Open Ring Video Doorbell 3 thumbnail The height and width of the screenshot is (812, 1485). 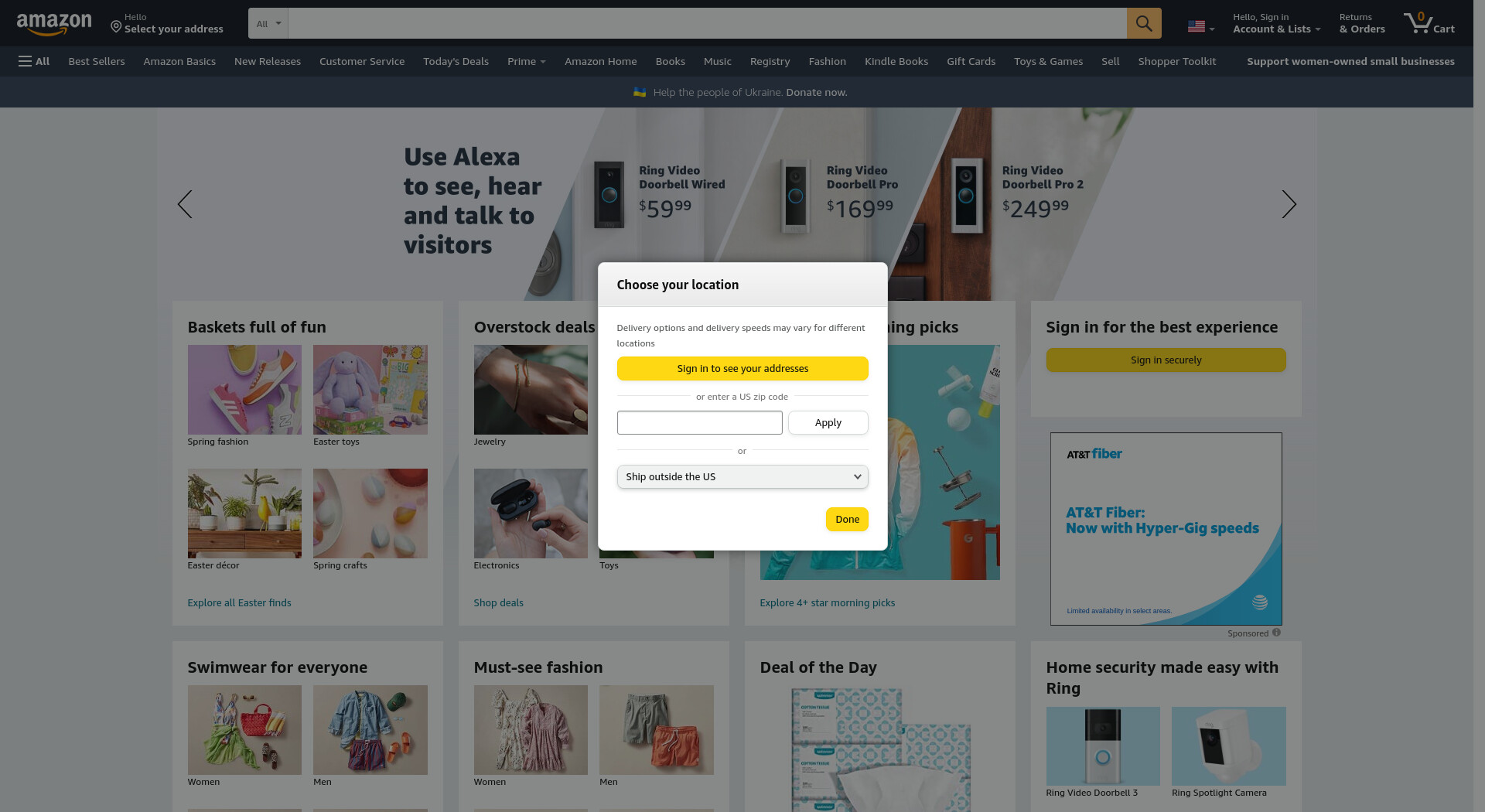coord(1103,746)
